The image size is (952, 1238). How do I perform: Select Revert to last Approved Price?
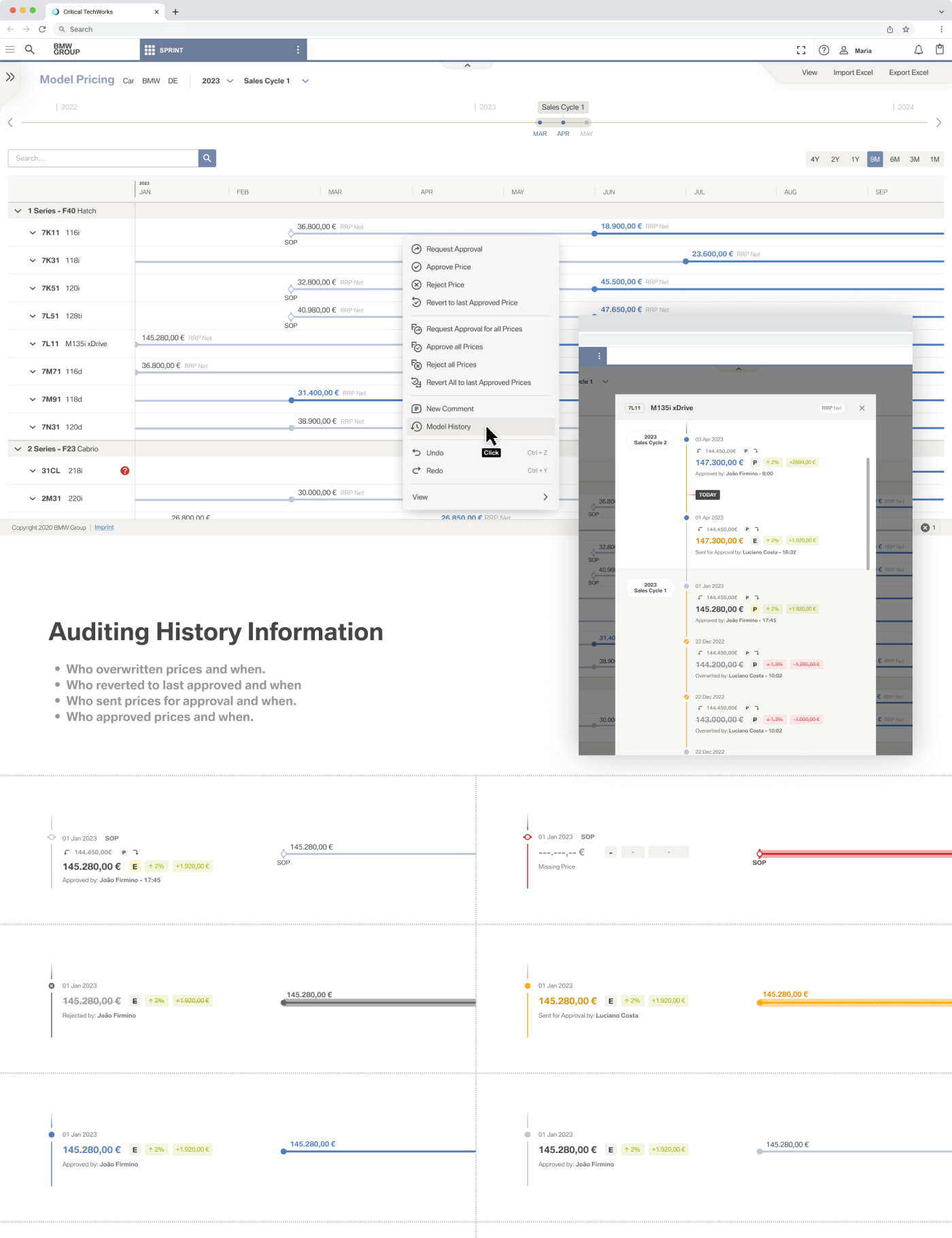tap(481, 303)
